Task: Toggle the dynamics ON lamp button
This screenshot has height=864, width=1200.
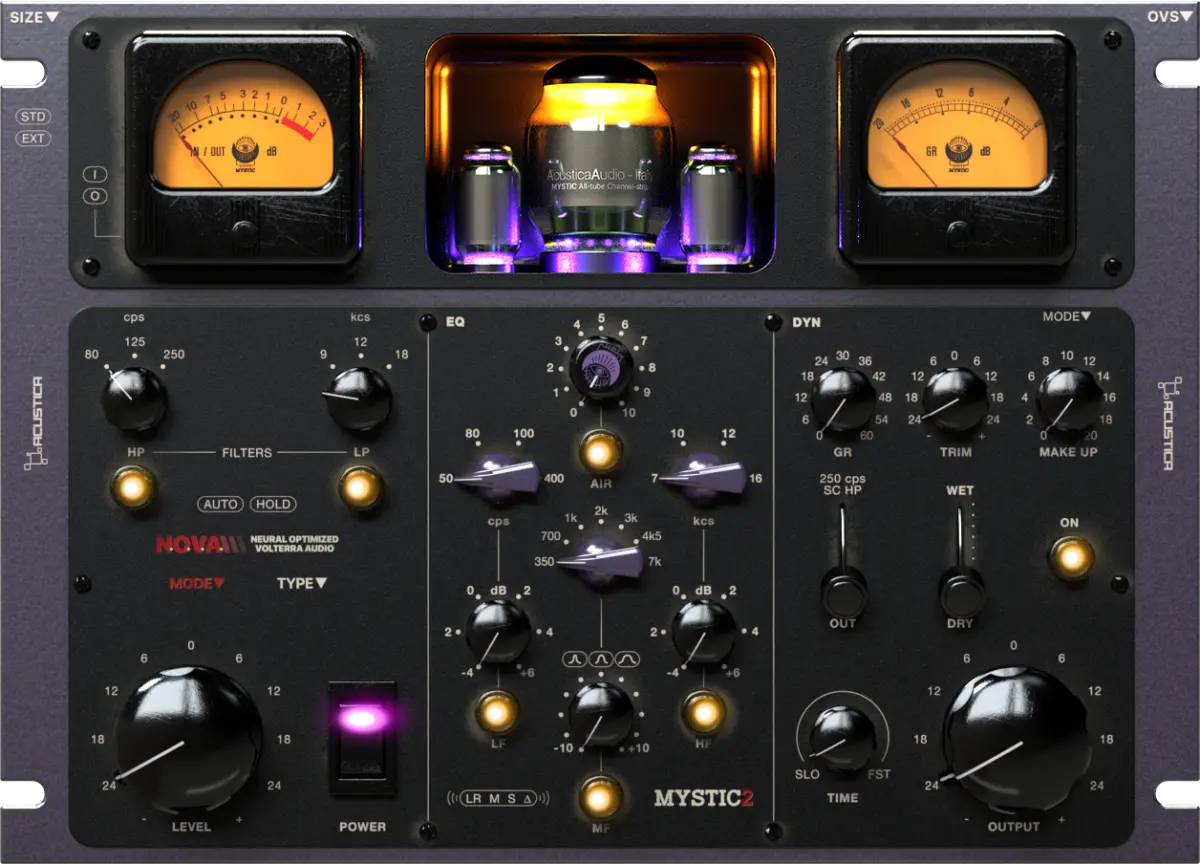Action: tap(1070, 556)
